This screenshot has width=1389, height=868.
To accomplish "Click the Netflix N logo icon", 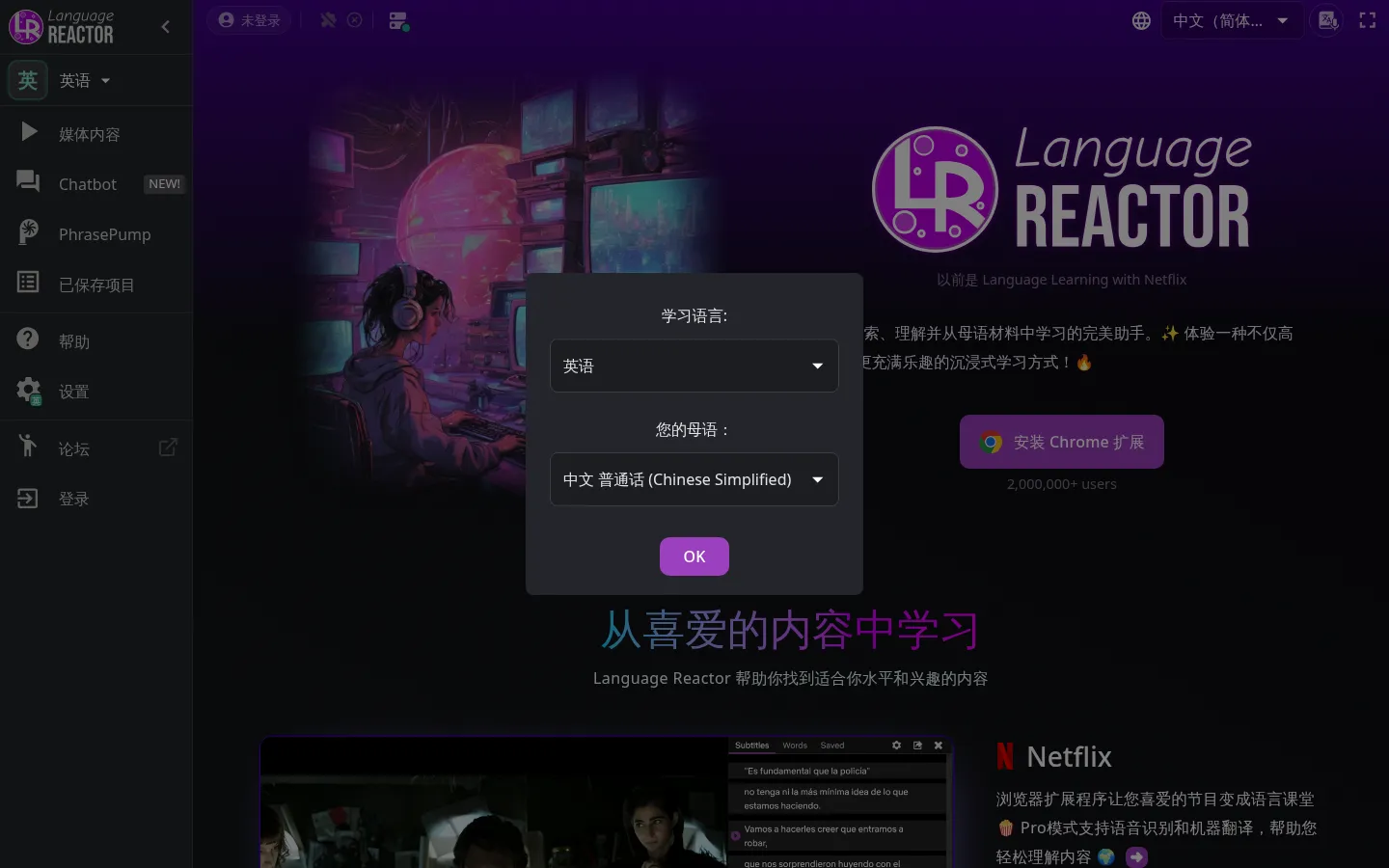I will (1005, 756).
